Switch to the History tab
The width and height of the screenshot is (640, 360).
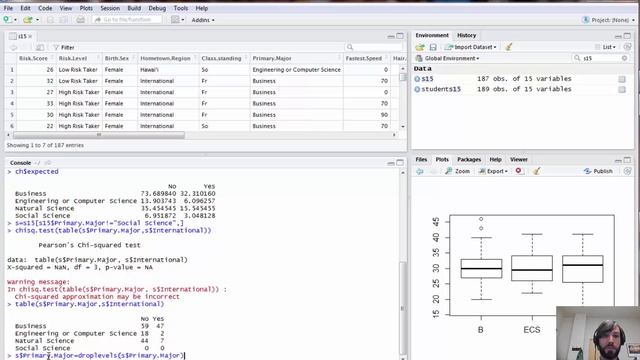coord(466,36)
